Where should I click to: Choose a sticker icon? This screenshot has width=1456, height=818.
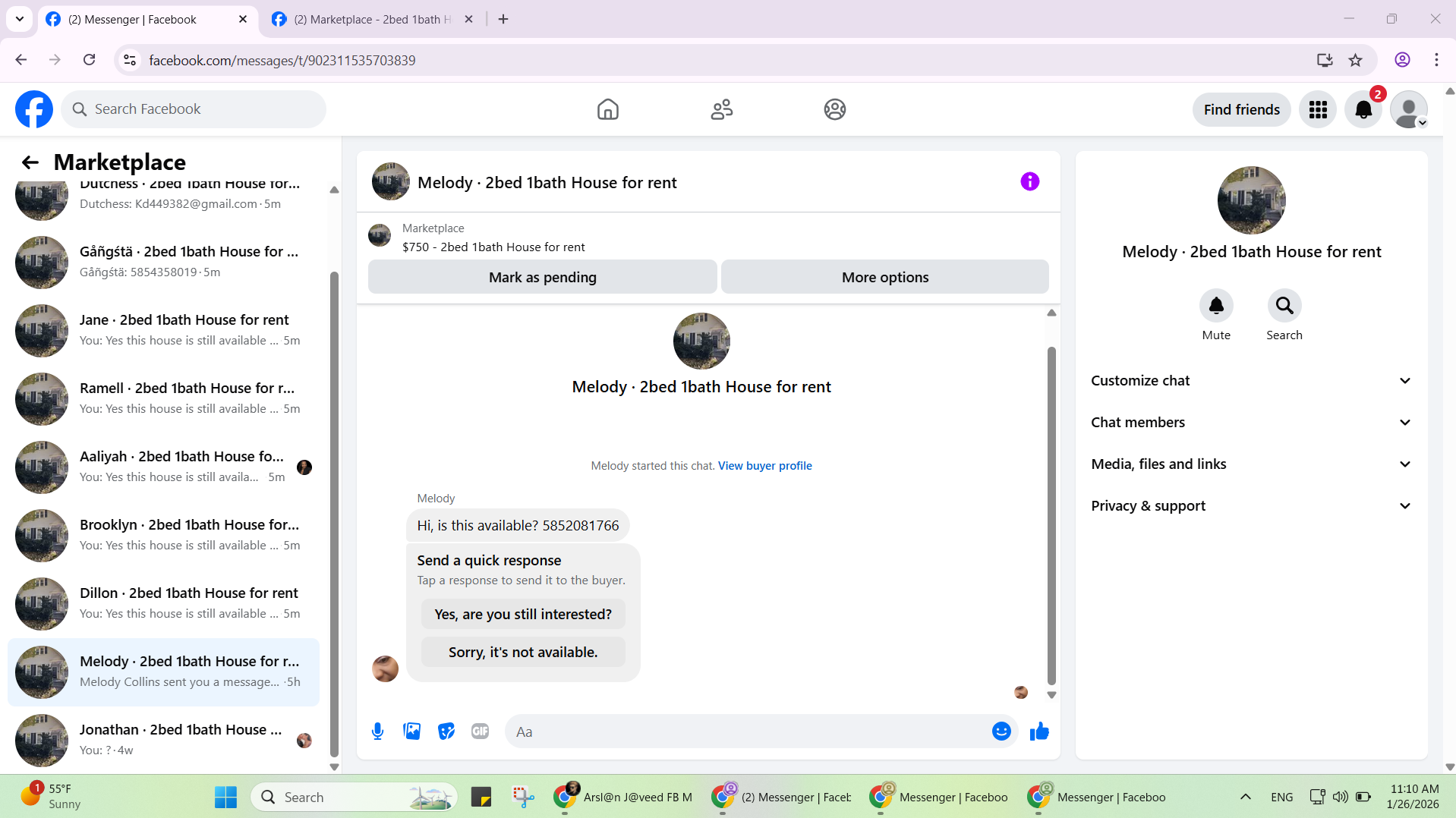tap(446, 731)
